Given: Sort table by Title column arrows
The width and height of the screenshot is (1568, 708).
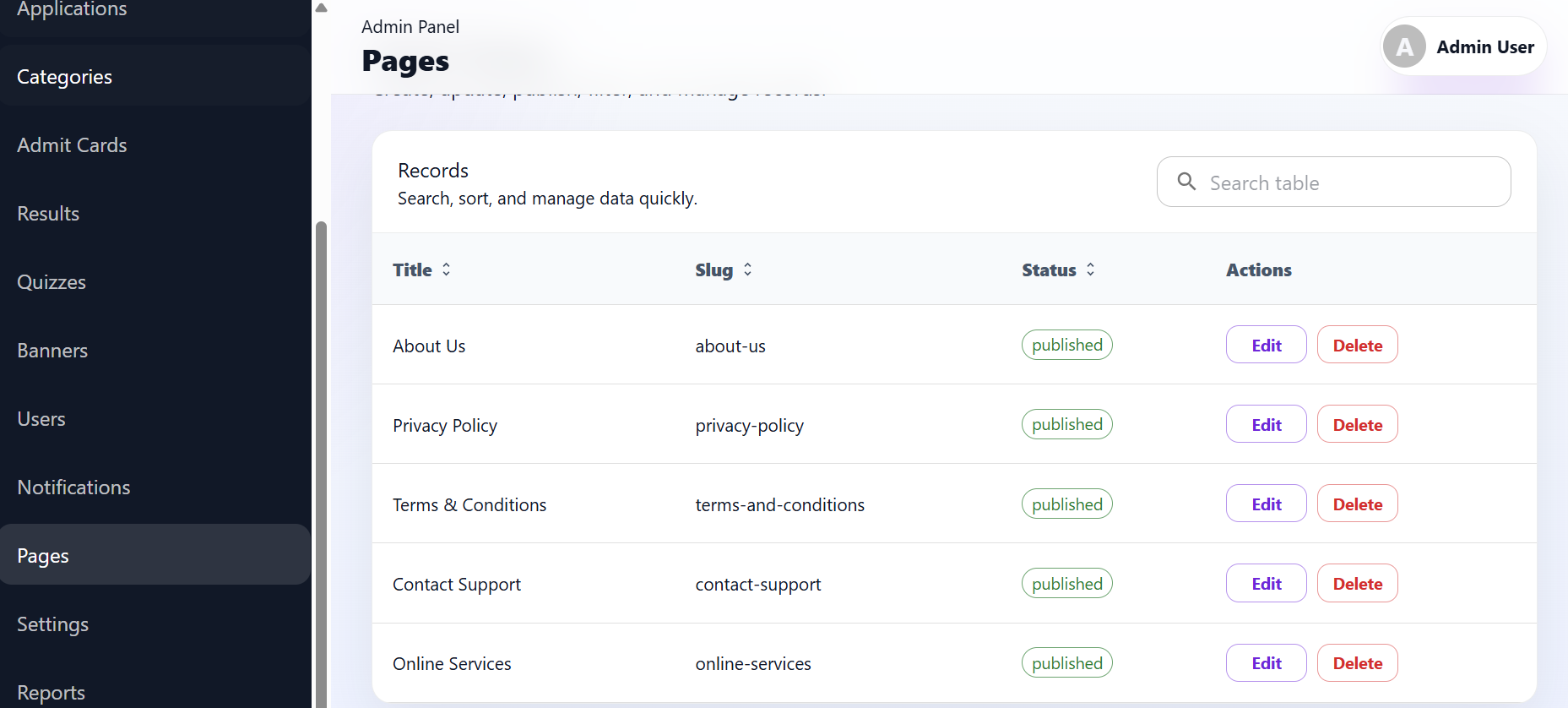Looking at the screenshot, I should point(446,270).
